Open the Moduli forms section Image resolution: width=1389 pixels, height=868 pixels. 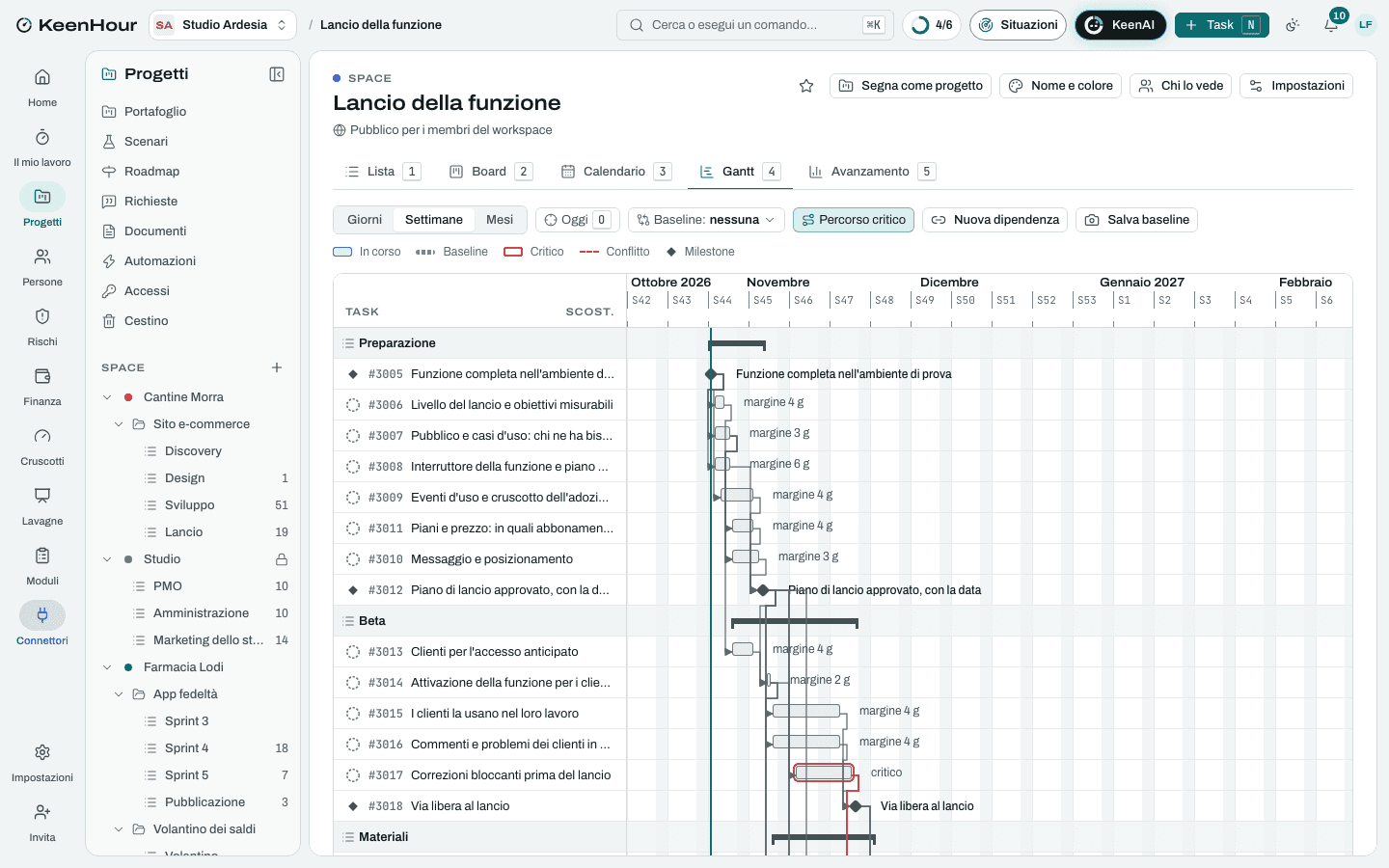click(x=42, y=566)
